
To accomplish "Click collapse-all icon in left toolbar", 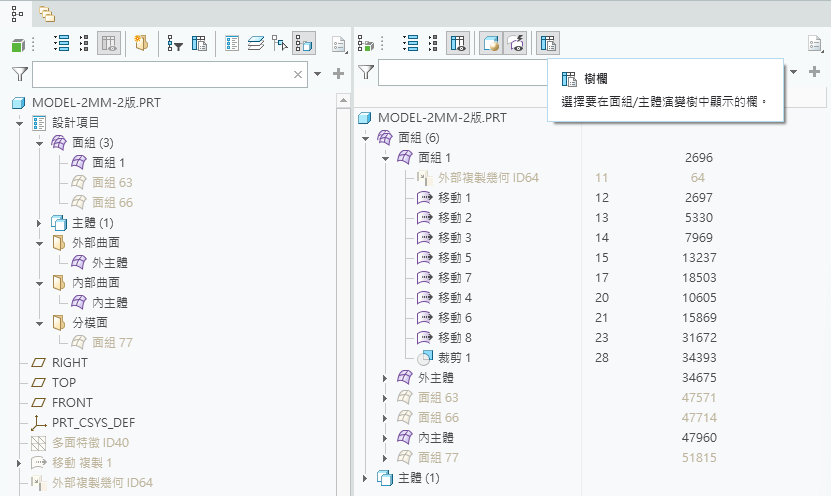I will (x=84, y=43).
